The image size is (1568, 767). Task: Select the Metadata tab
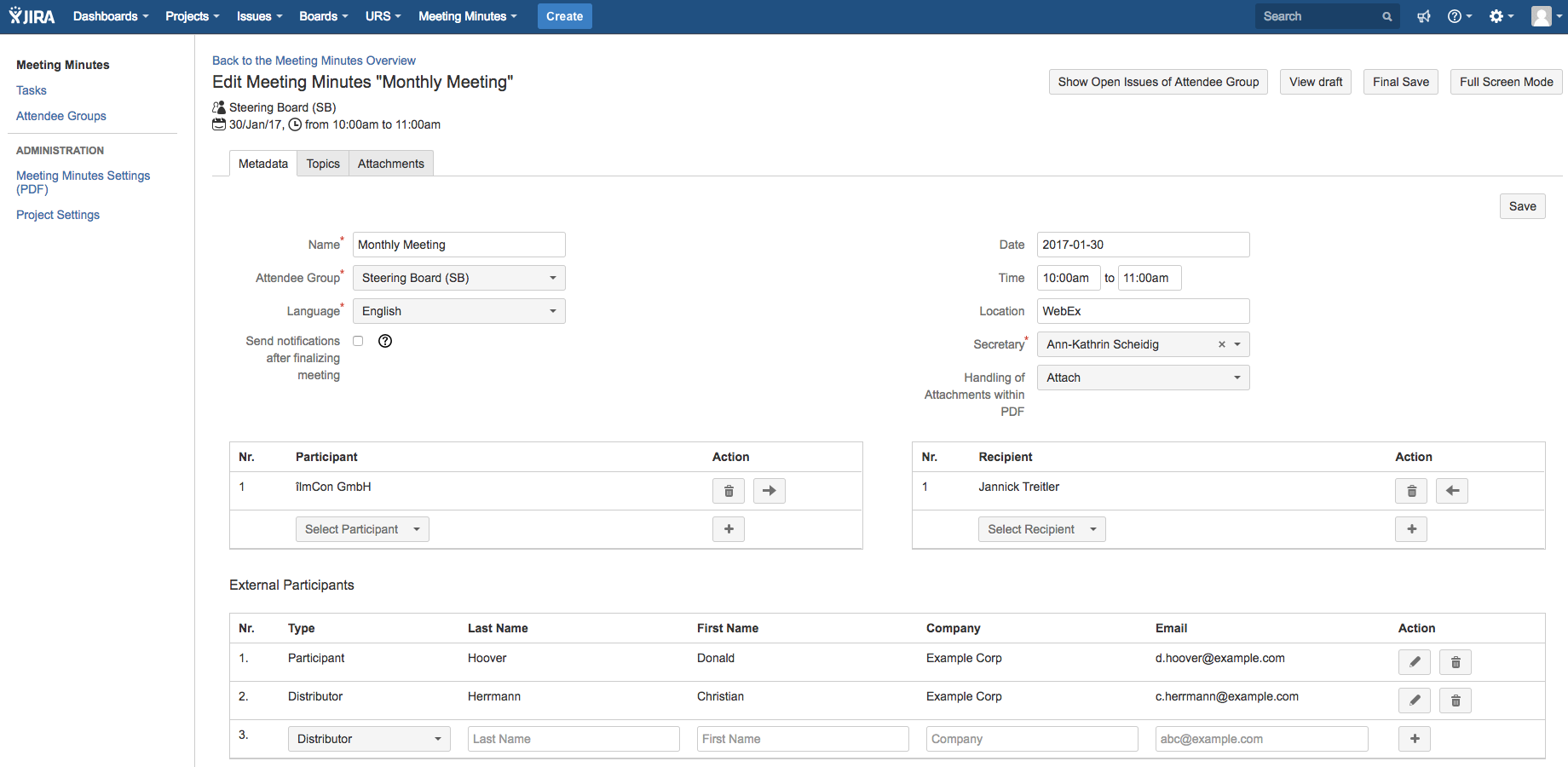[x=263, y=164]
